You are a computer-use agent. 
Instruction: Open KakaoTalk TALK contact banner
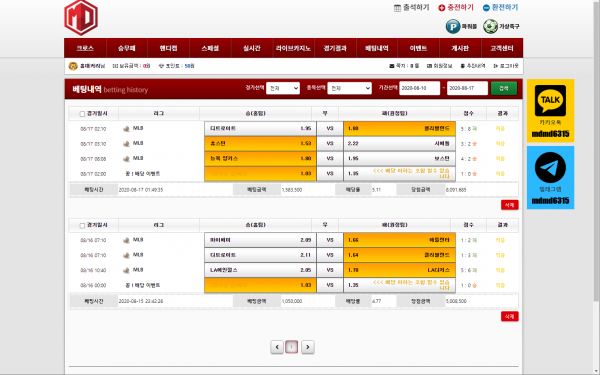pos(550,111)
